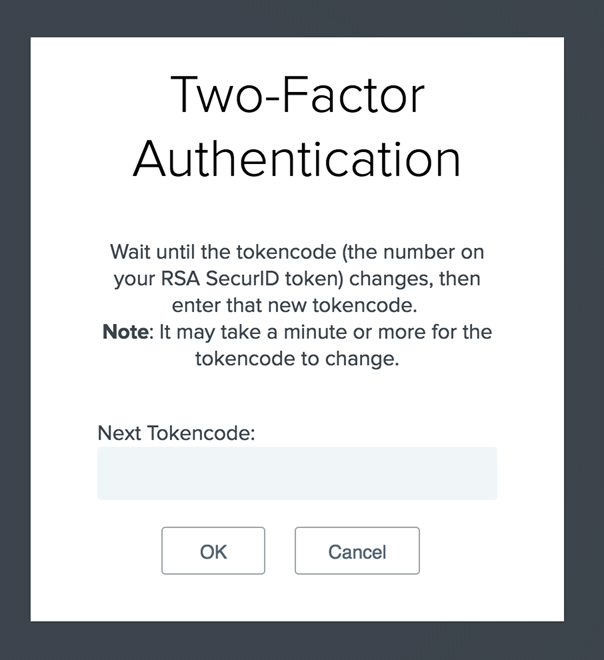Click dark background right of dialog
Screen dimensions: 604x660
(584, 330)
